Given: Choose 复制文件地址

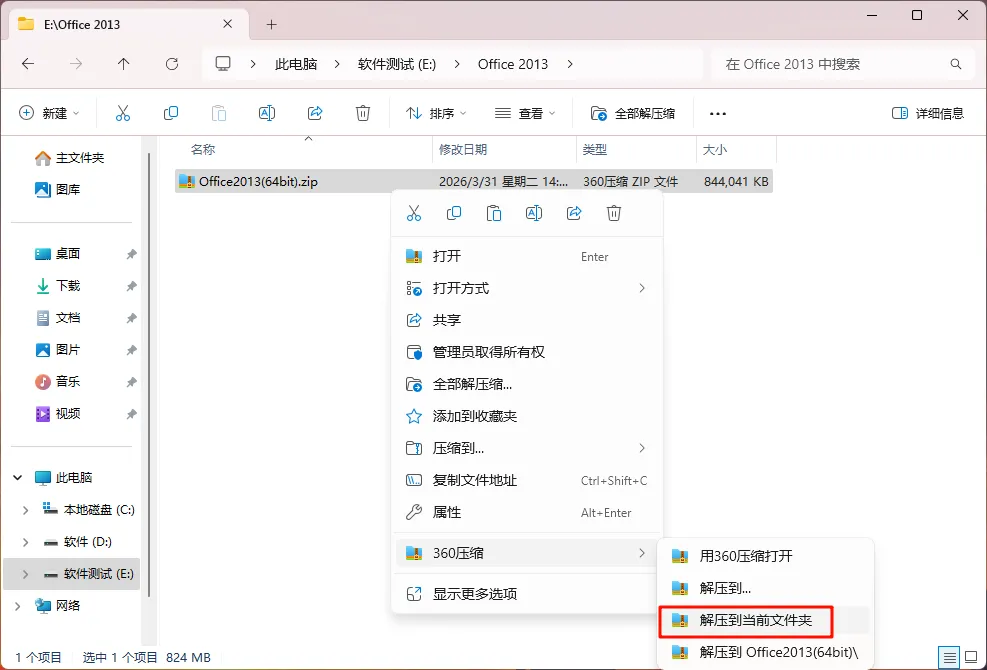Looking at the screenshot, I should (x=527, y=480).
